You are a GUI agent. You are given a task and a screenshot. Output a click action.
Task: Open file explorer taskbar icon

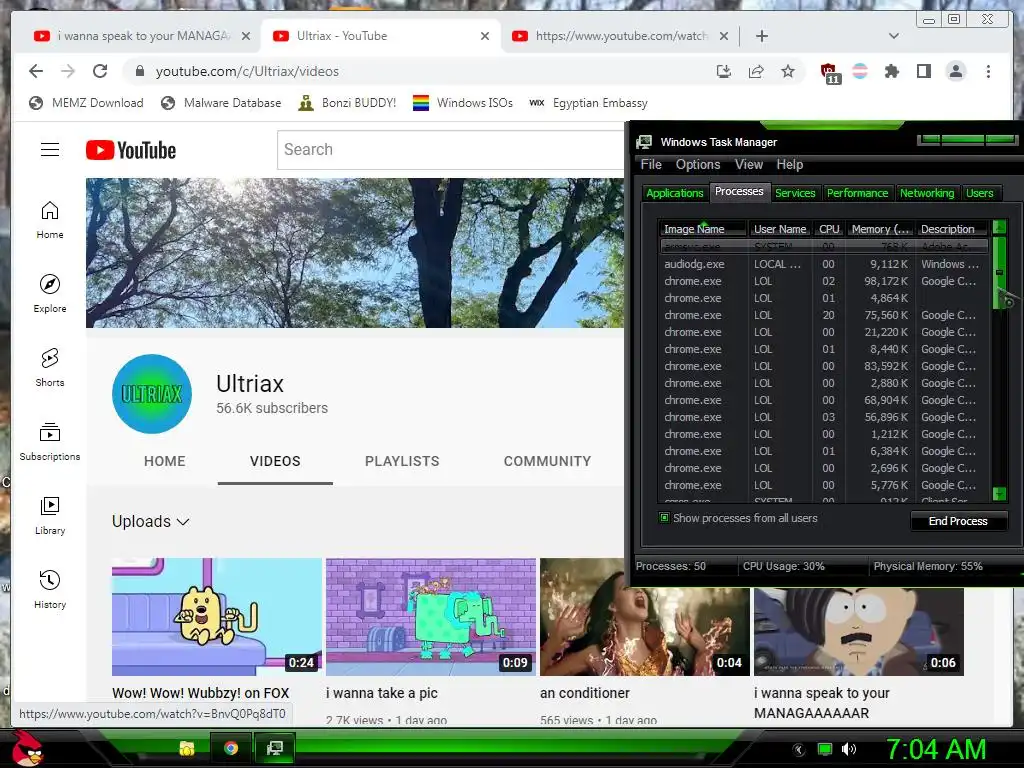187,748
